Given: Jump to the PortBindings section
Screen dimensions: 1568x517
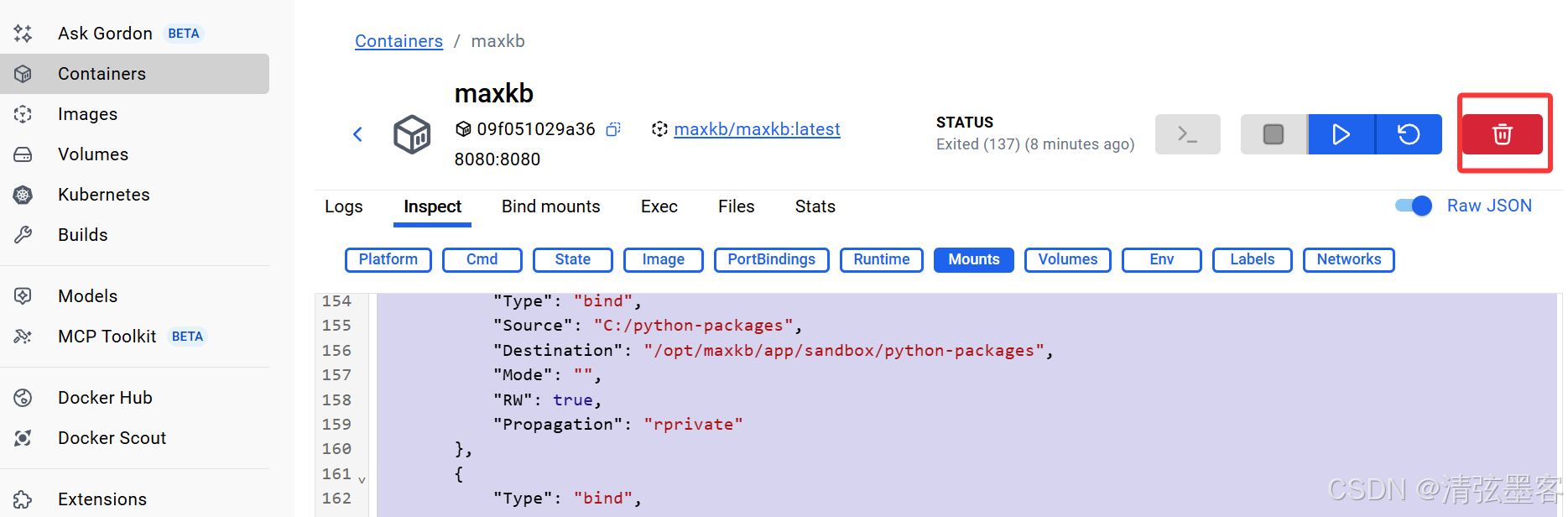Looking at the screenshot, I should (x=772, y=260).
